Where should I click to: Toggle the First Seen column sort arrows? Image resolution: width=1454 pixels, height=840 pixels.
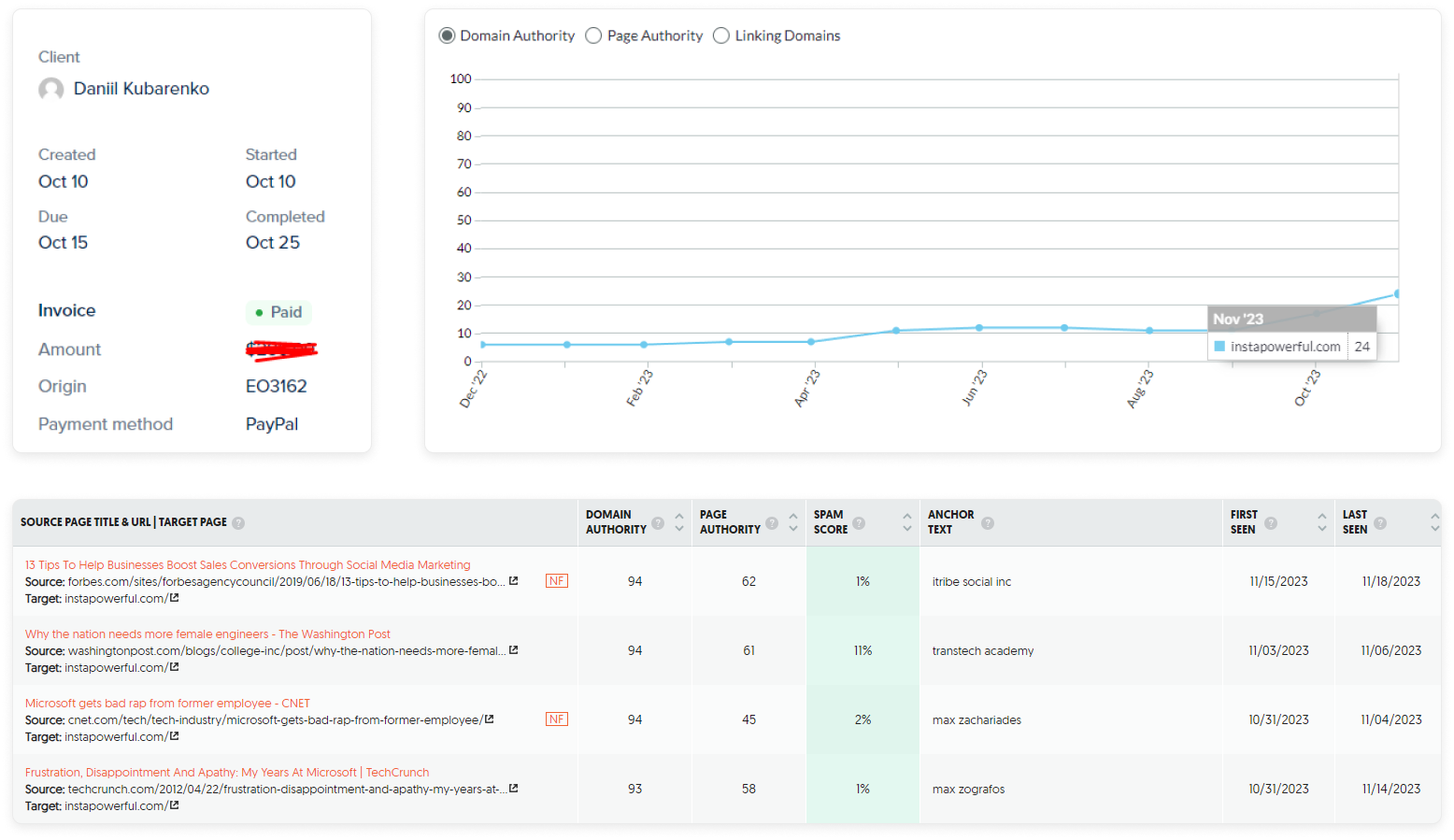pyautogui.click(x=1321, y=522)
